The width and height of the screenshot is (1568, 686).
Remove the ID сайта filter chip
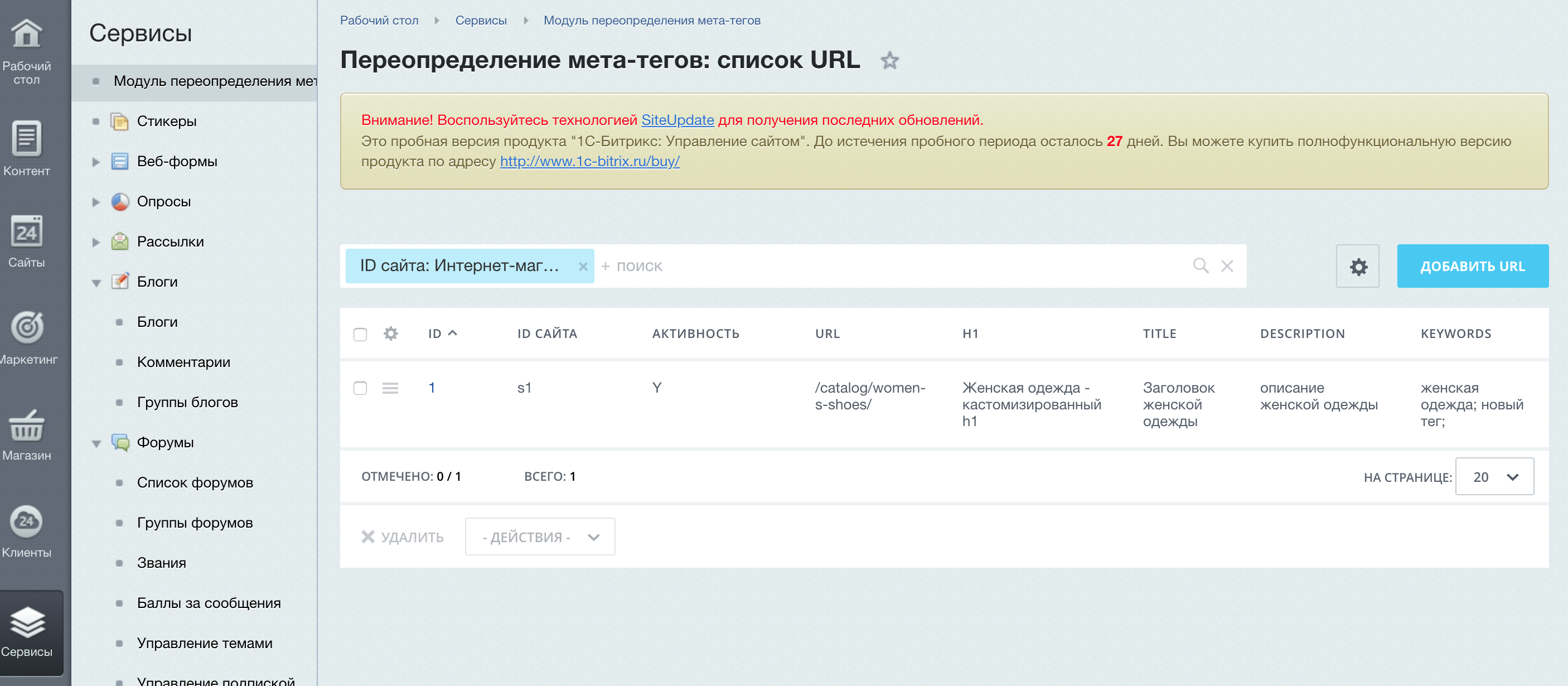[x=583, y=267]
